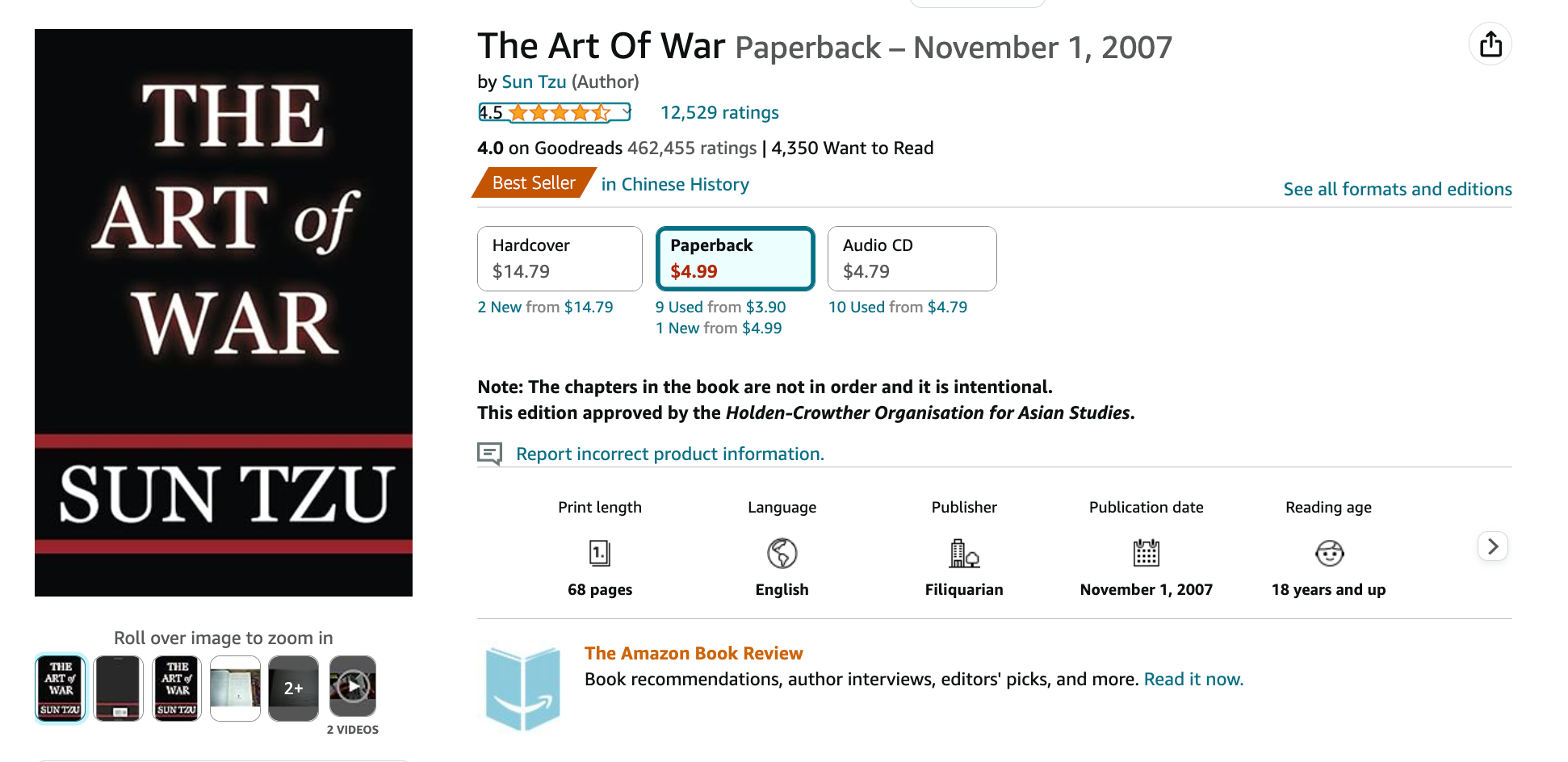The width and height of the screenshot is (1568, 762).
Task: Select the Hardcover $14.79 format
Action: point(560,258)
